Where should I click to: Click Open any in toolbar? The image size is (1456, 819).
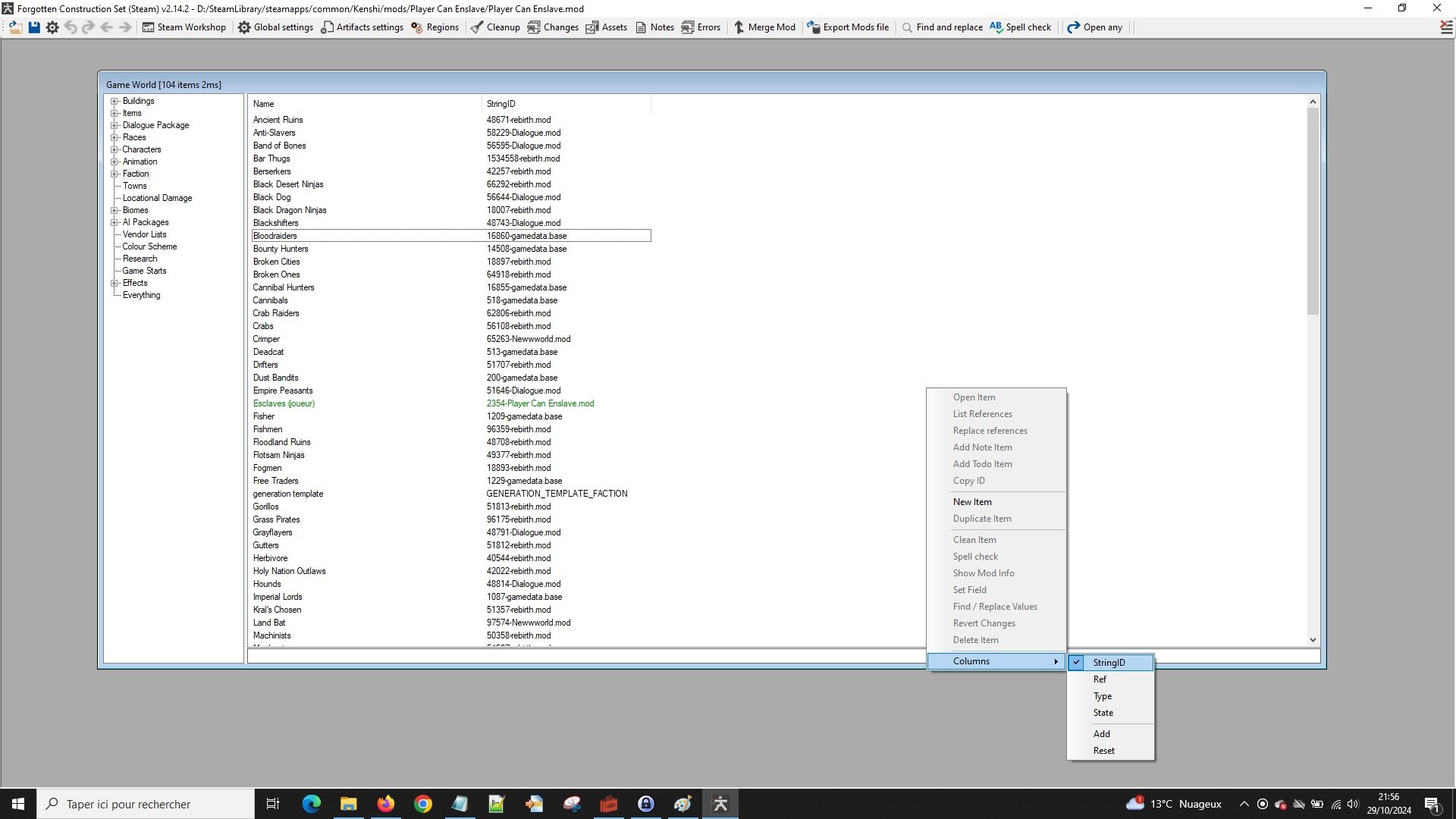tap(1095, 27)
